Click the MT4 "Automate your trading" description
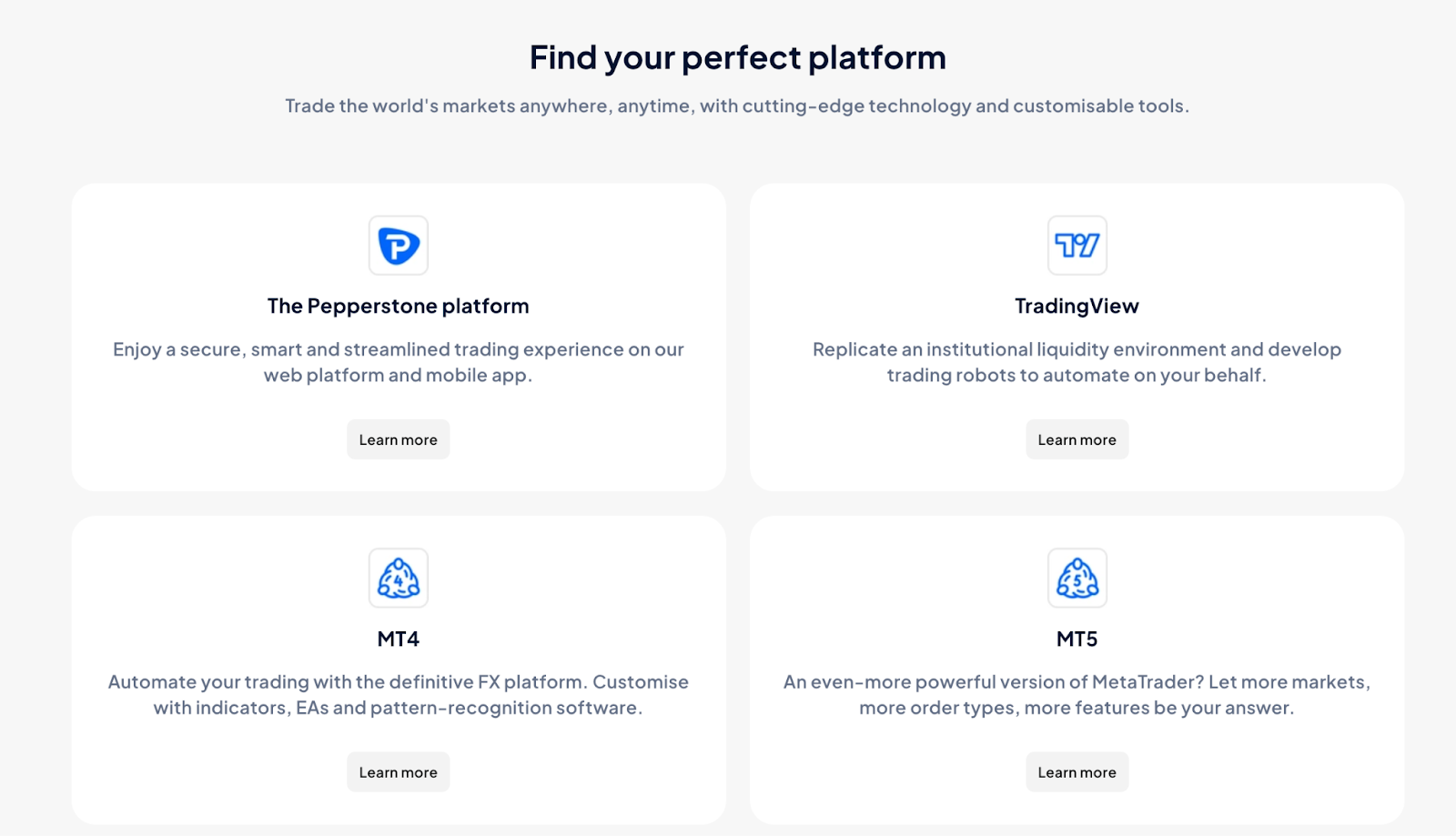The height and width of the screenshot is (836, 1456). [x=398, y=682]
